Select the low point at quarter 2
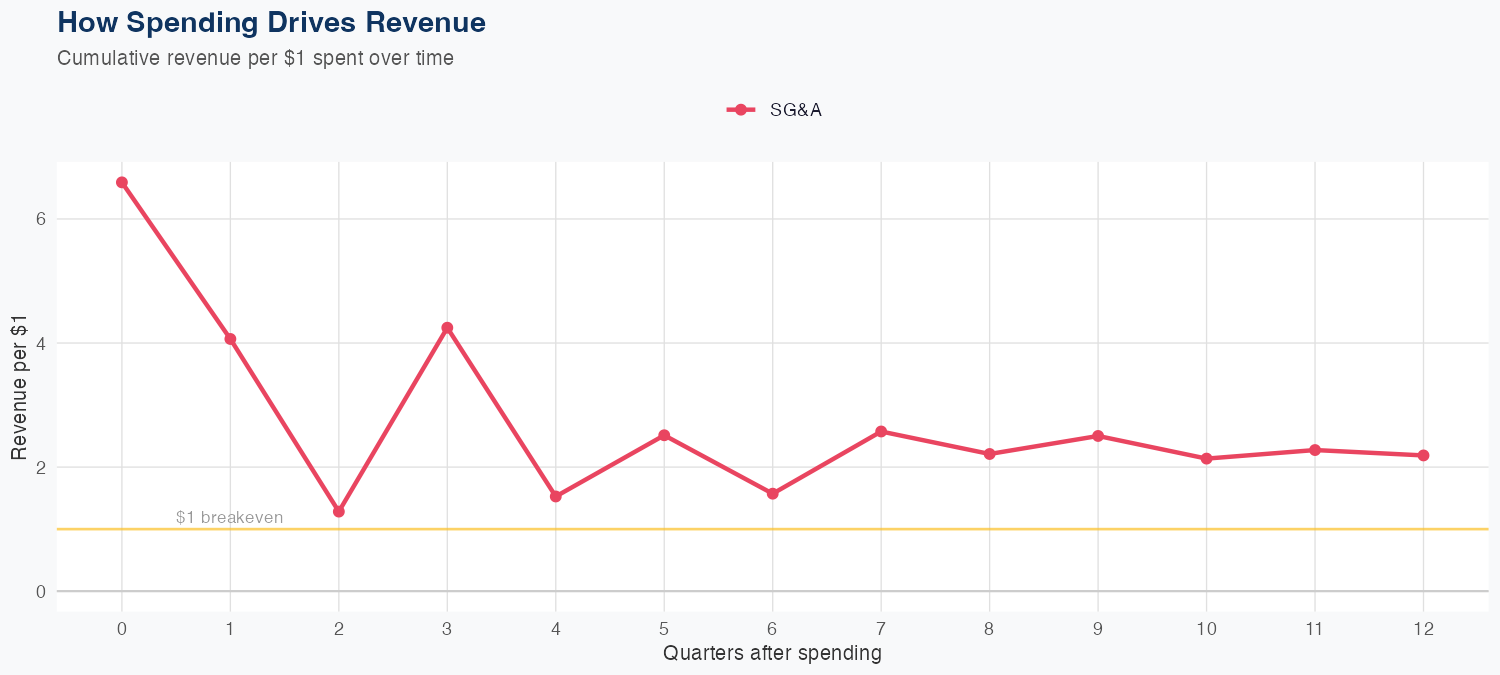 [339, 511]
